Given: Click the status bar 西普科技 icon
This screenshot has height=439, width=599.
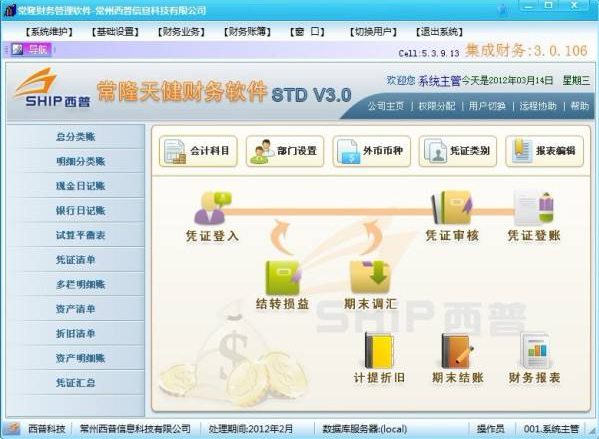Looking at the screenshot, I should [x=13, y=428].
